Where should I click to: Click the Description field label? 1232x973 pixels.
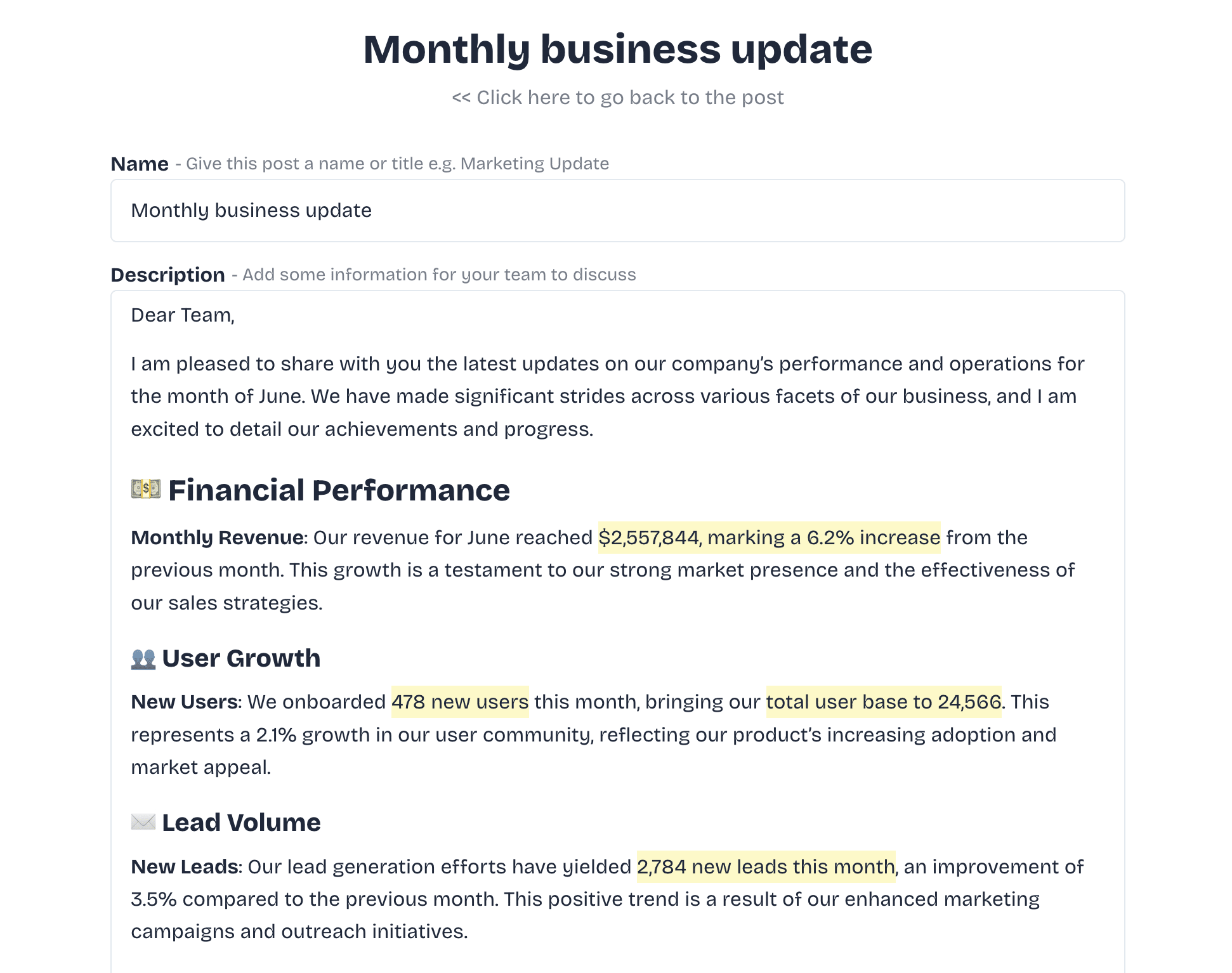click(167, 275)
